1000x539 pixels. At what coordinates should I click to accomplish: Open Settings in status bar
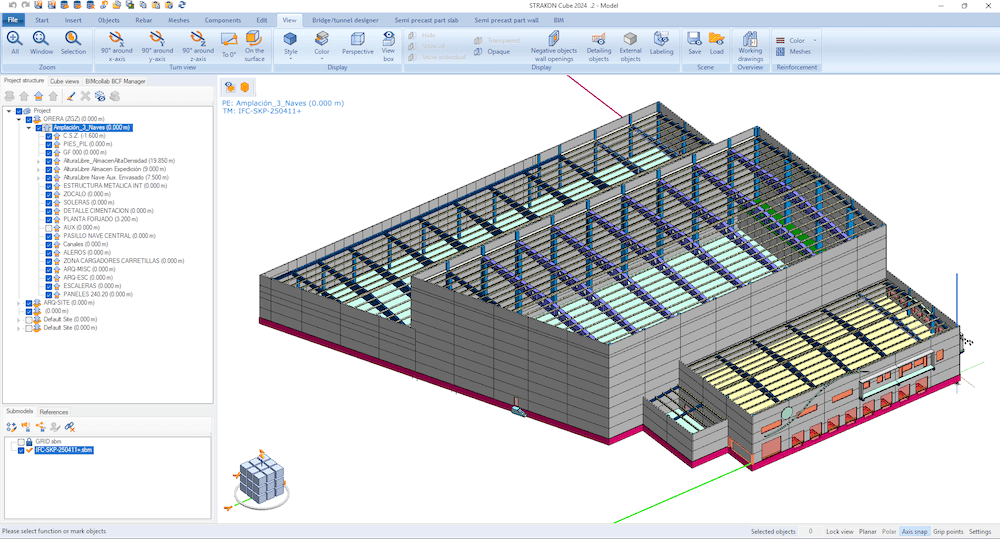[x=980, y=531]
